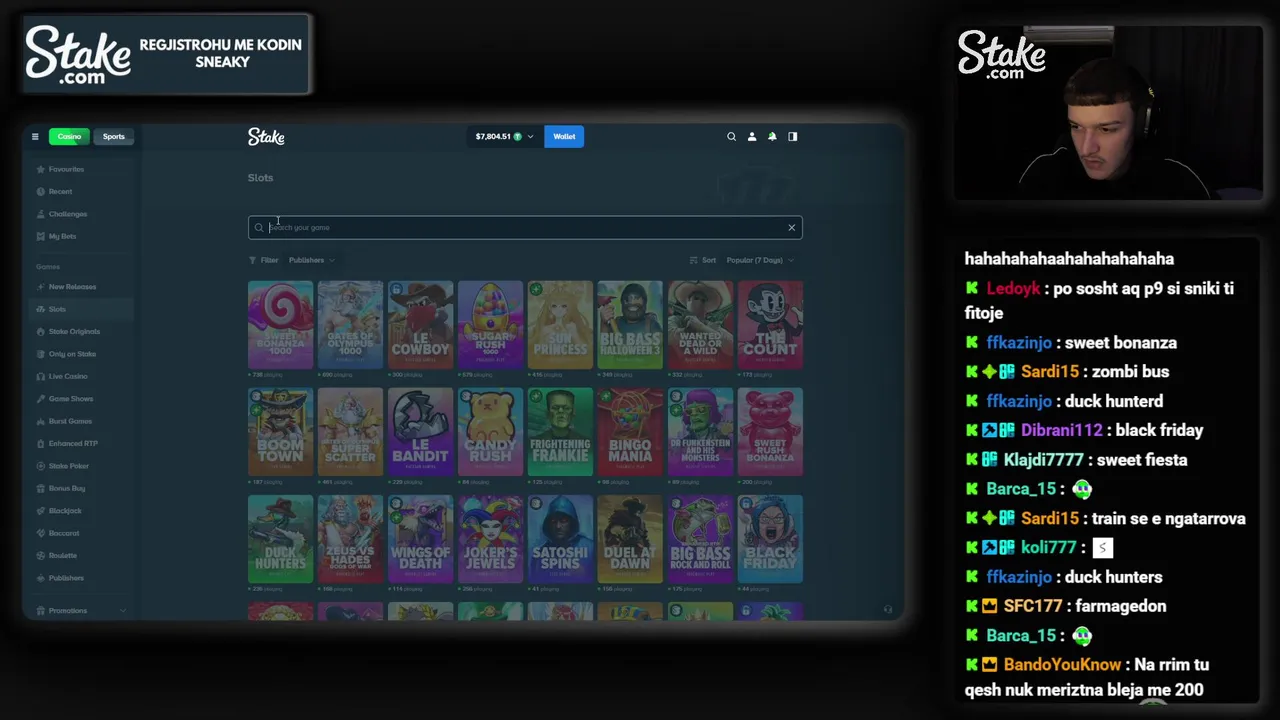Click the Wallet button
The height and width of the screenshot is (720, 1280).
(x=564, y=137)
